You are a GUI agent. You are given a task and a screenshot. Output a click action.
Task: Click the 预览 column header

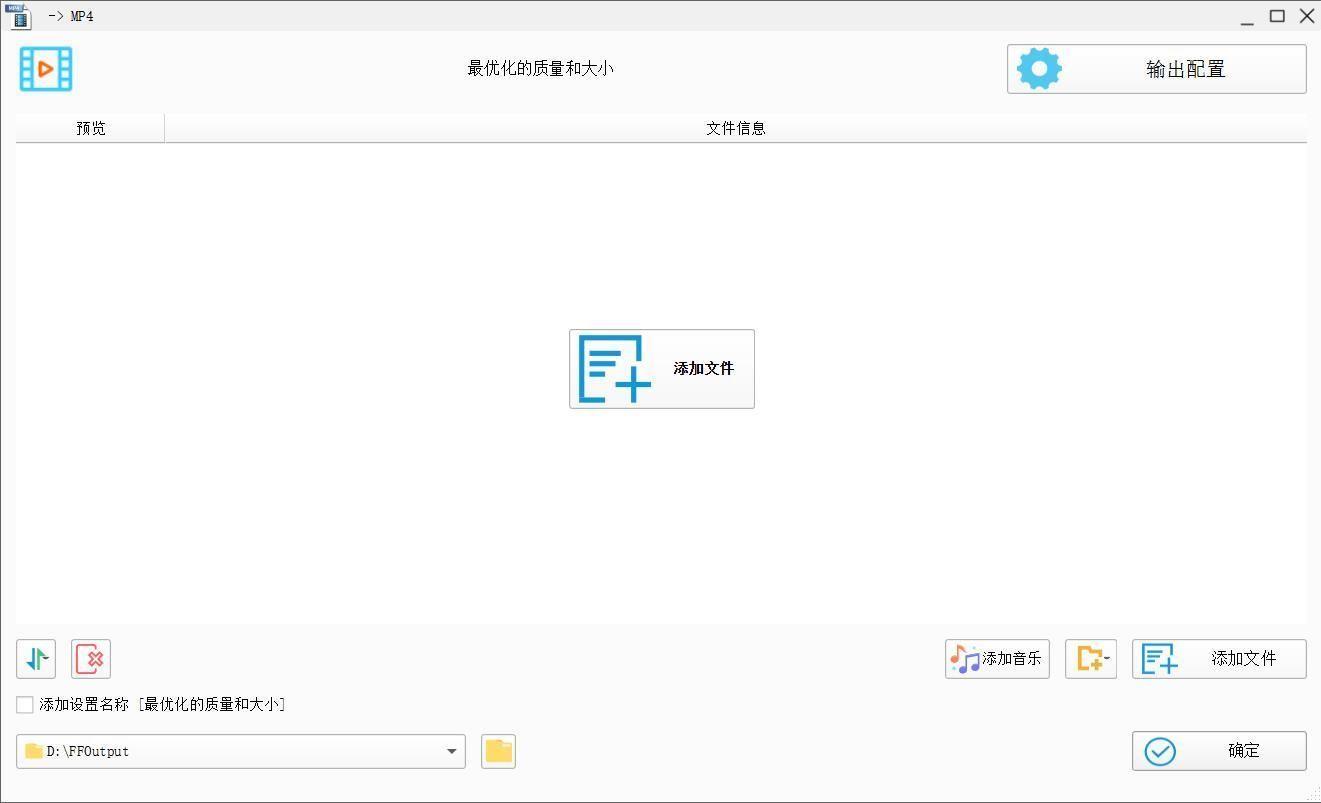click(90, 128)
